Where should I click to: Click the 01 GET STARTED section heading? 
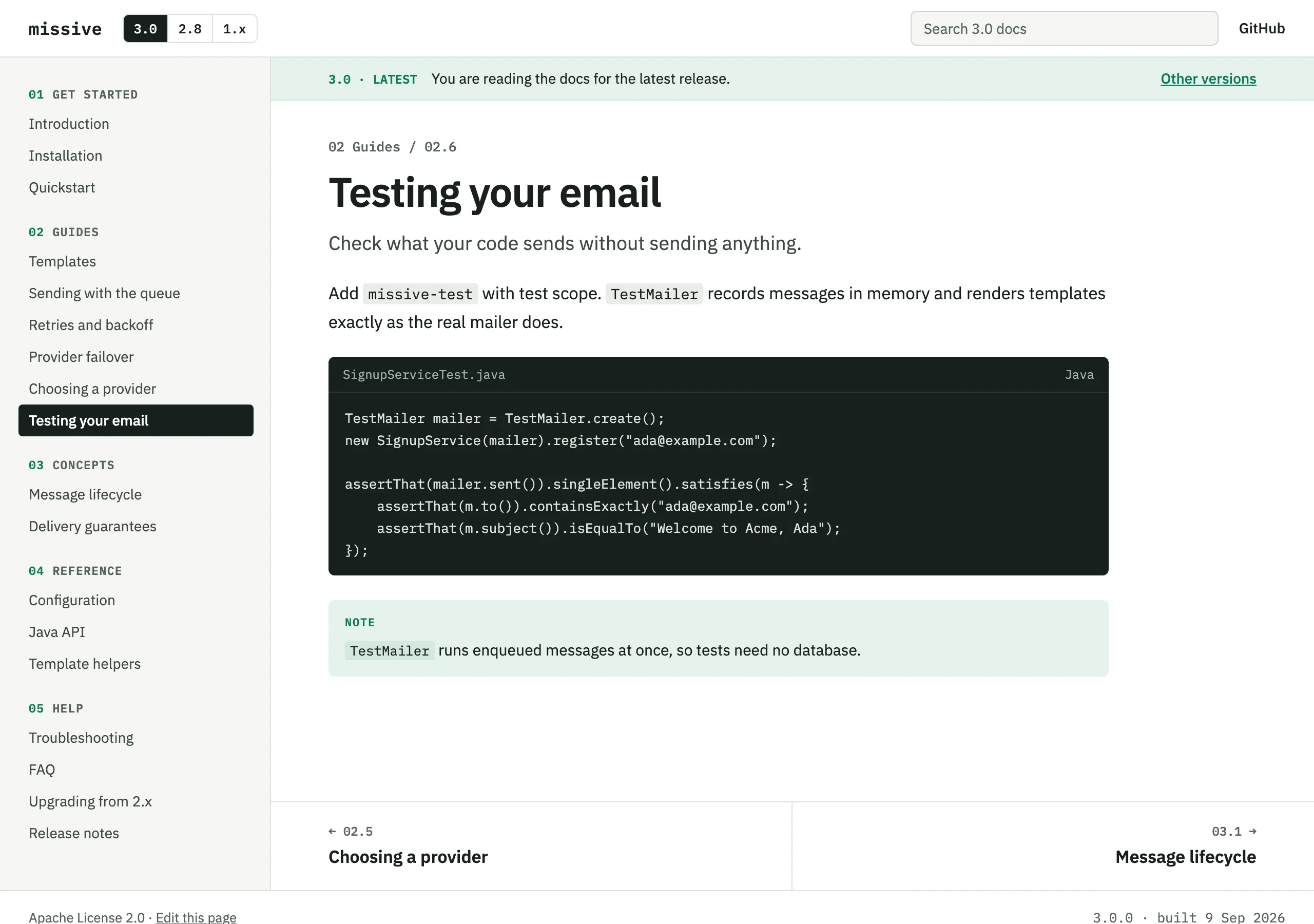point(83,94)
